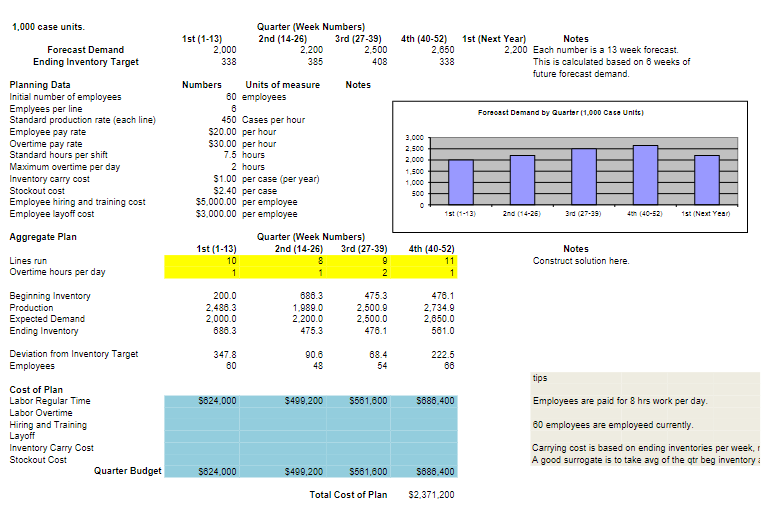This screenshot has width=780, height=515.
Task: Click the Overtime pay rate value $30.00
Action: pyautogui.click(x=222, y=144)
